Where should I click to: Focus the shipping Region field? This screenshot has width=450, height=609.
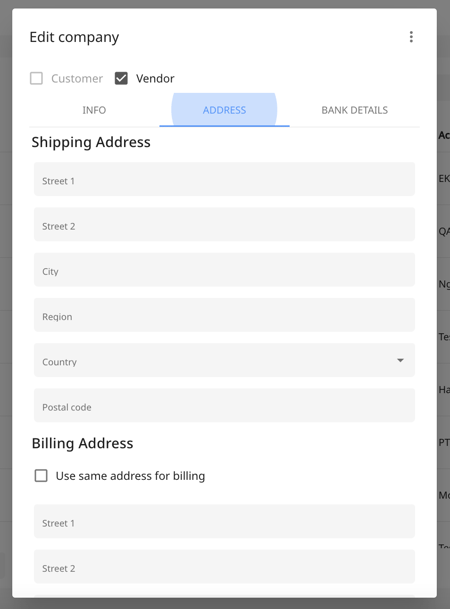pos(224,315)
